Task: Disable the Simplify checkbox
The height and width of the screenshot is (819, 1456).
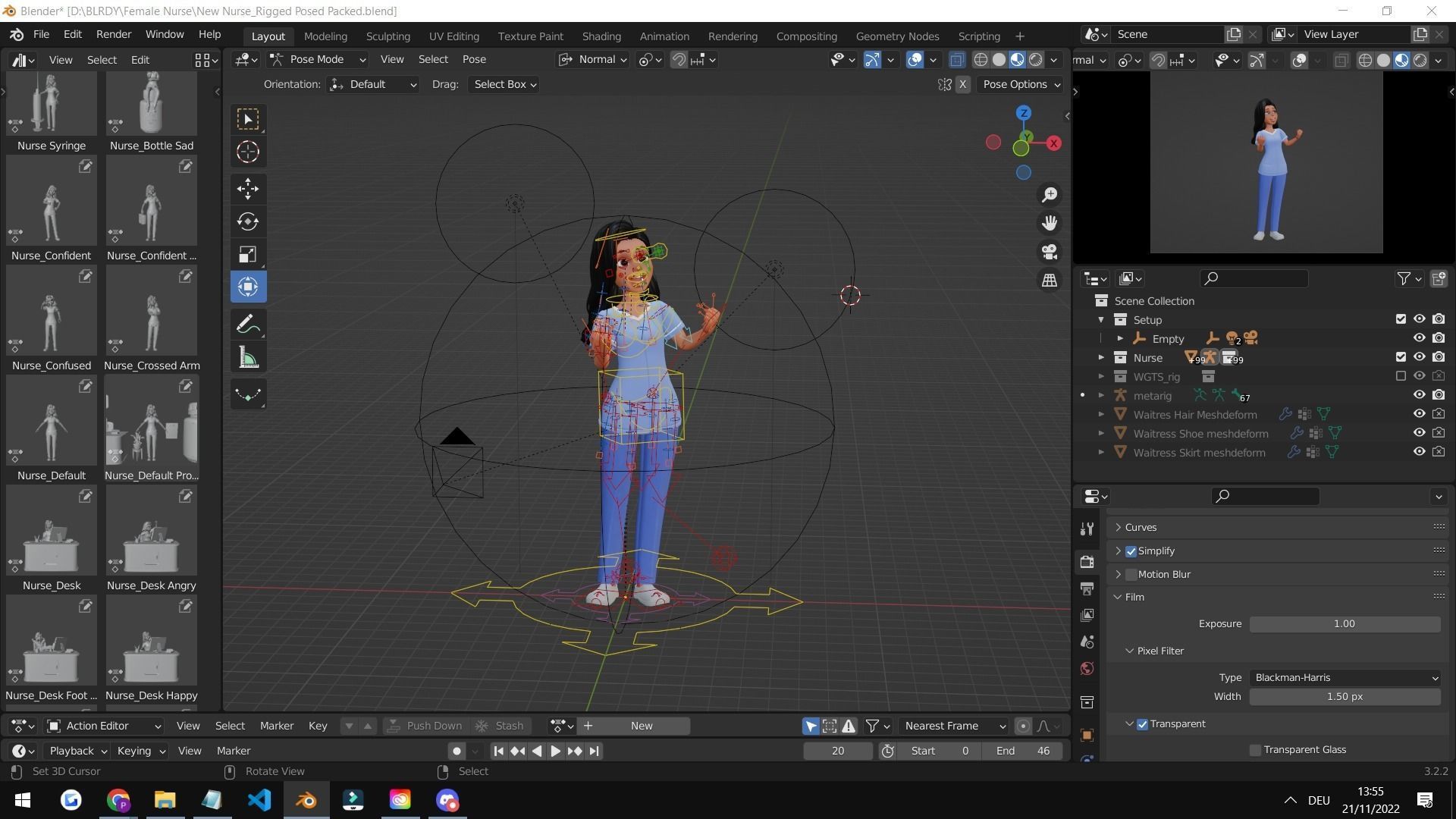Action: pos(1131,551)
